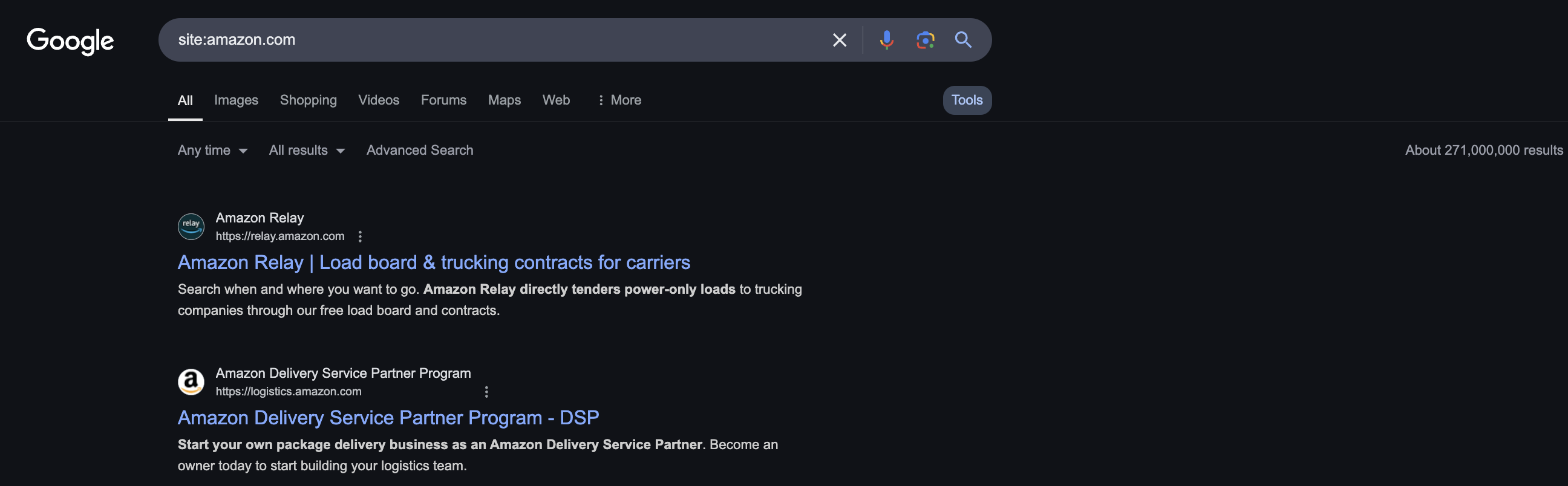Click the DSP result description snippet
Viewport: 1568px width, 486px height.
pos(477,455)
